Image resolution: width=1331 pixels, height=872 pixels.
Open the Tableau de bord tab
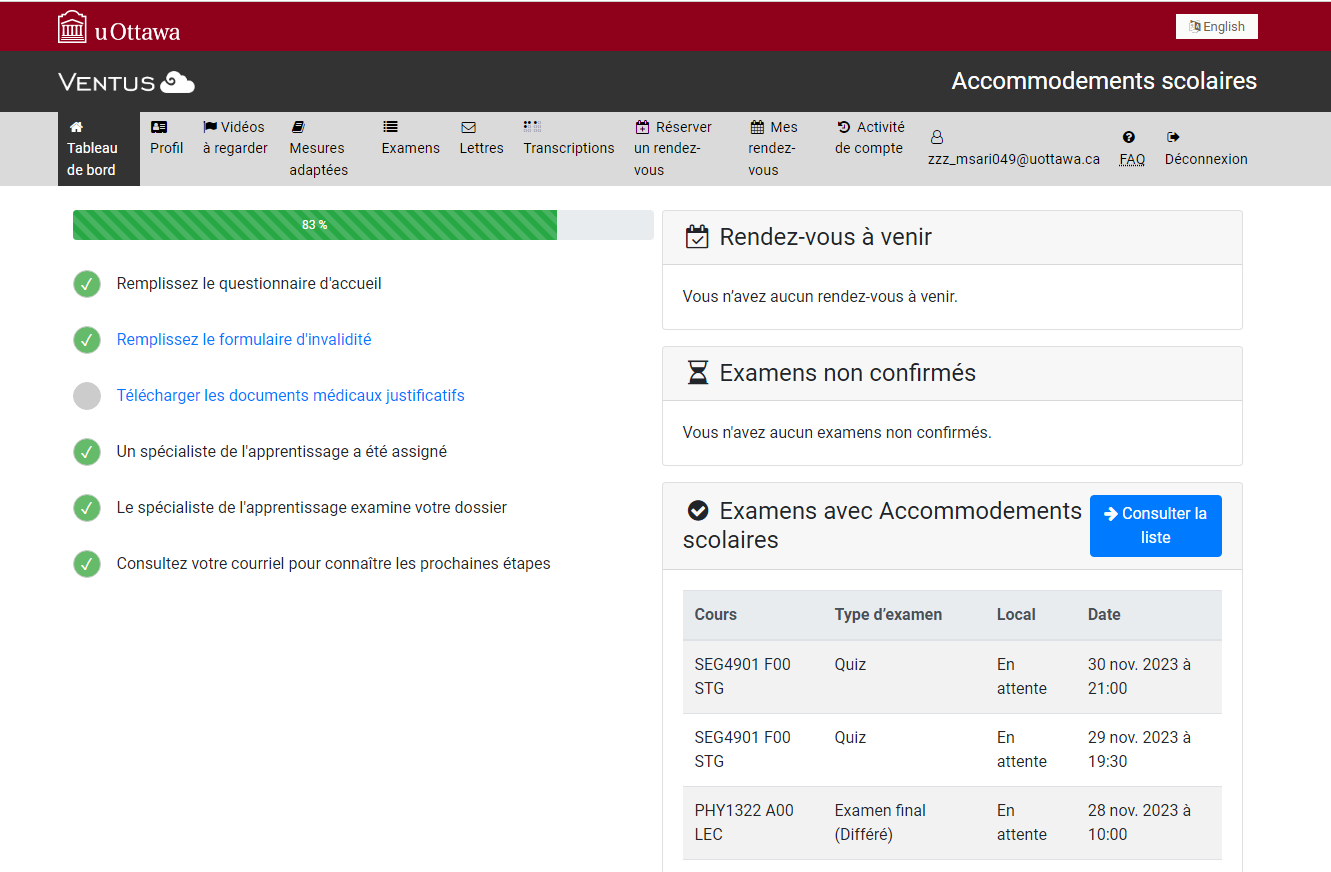pyautogui.click(x=98, y=149)
